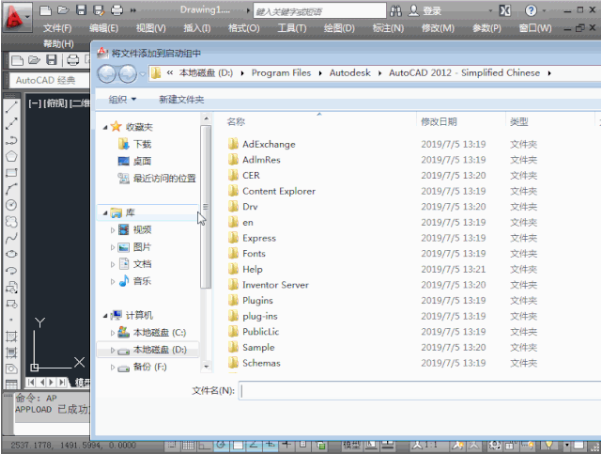Click the 登录 sign-in link
Screen dimensions: 604x455
click(x=431, y=11)
